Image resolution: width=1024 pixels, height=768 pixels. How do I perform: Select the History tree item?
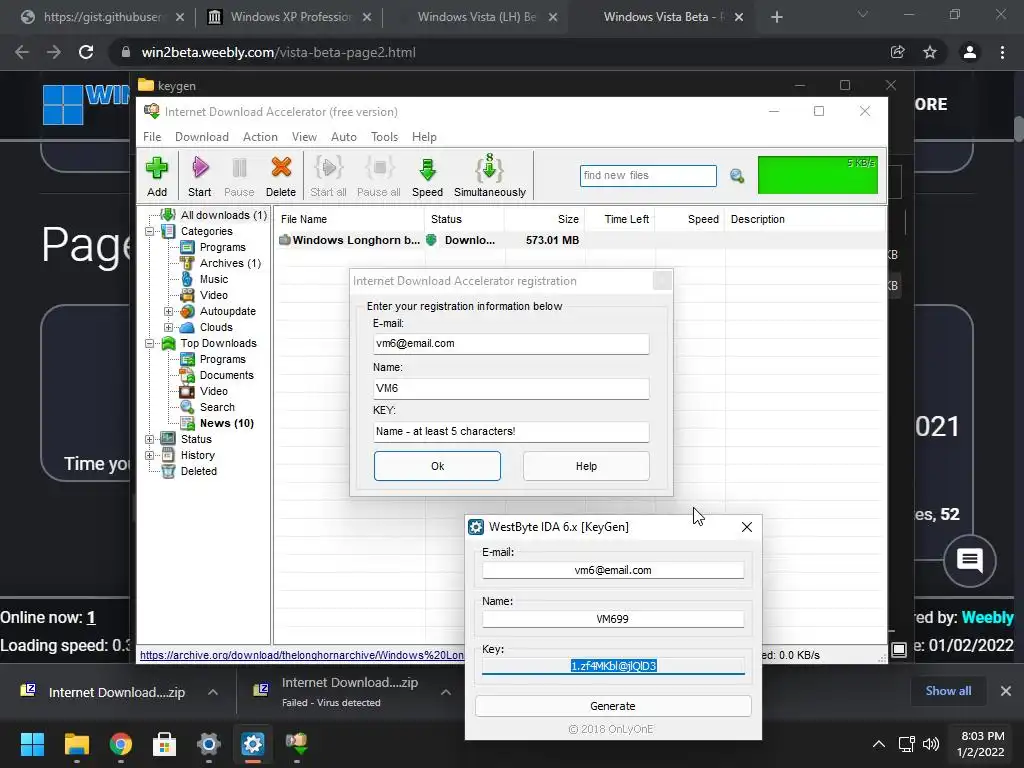click(197, 455)
